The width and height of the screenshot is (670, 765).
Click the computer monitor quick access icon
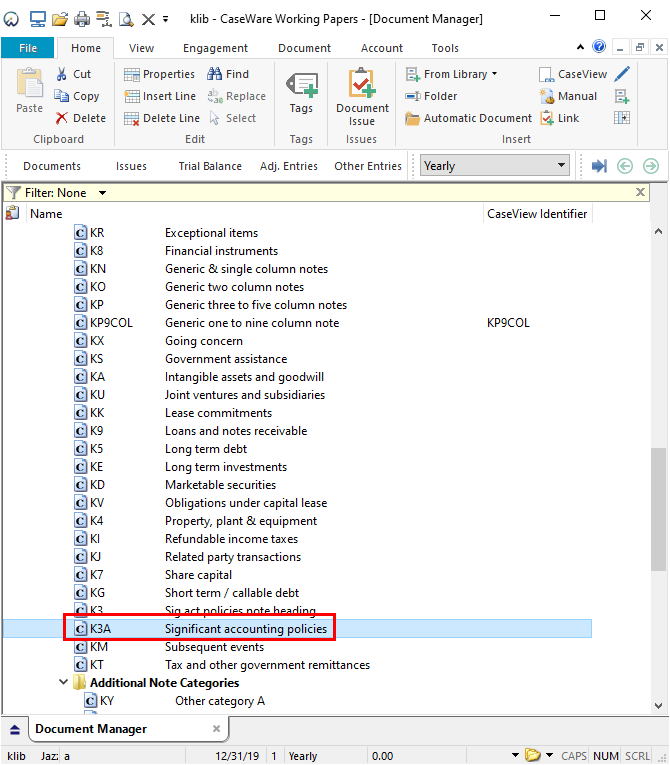pyautogui.click(x=38, y=19)
